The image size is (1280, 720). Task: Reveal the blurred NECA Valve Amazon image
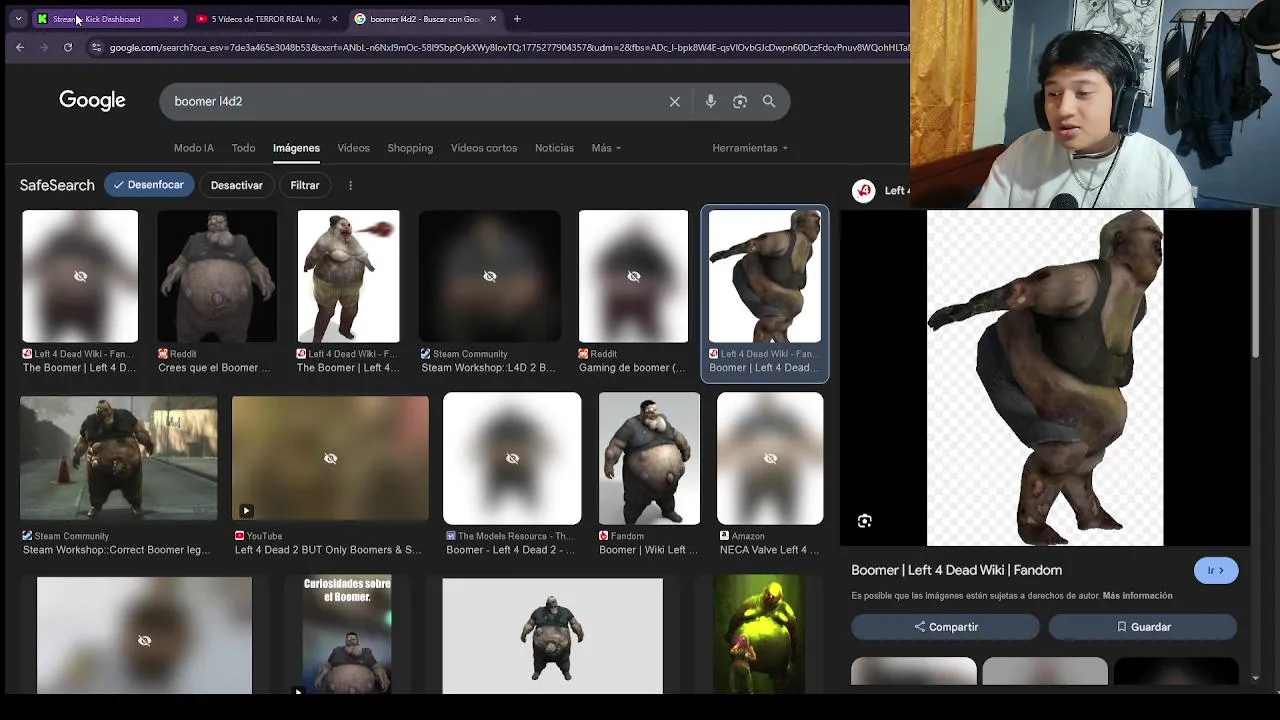pyautogui.click(x=770, y=458)
